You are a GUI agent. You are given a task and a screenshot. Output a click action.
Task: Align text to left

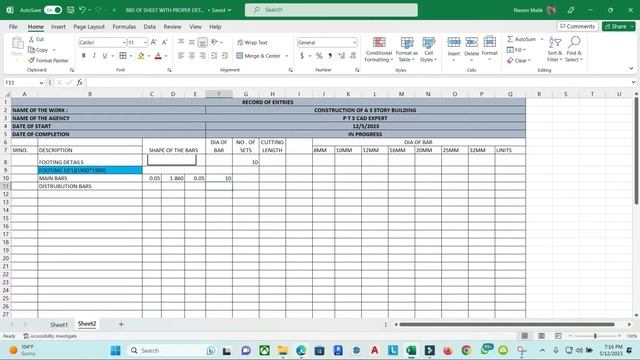(181, 56)
